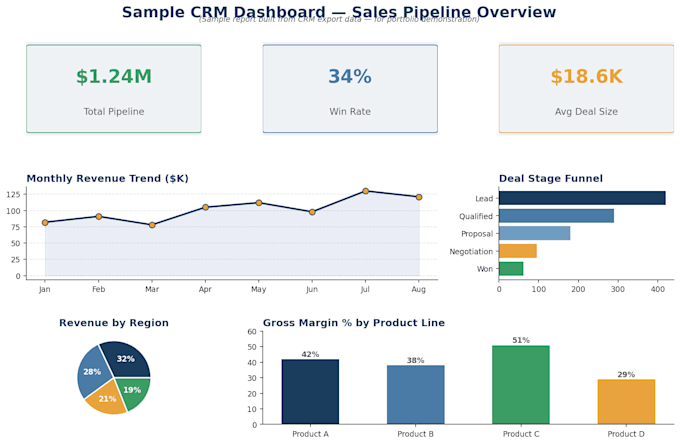680x444 pixels.
Task: Click the Jan data point on revenue trend
Action: (x=45, y=222)
